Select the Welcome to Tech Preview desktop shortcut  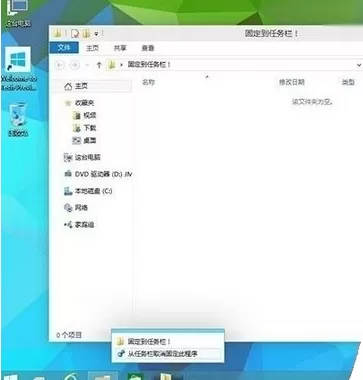[18, 69]
